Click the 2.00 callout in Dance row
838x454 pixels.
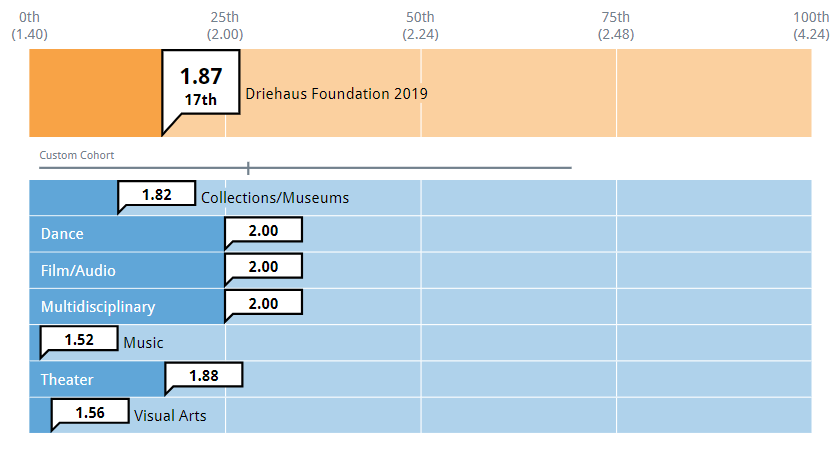point(263,230)
